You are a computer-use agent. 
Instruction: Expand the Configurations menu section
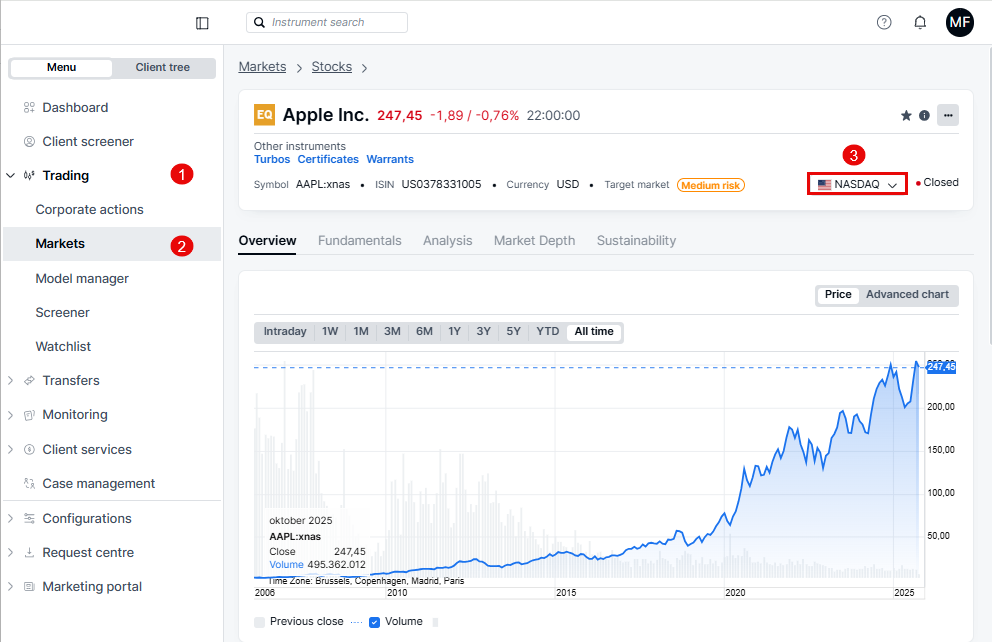point(10,518)
